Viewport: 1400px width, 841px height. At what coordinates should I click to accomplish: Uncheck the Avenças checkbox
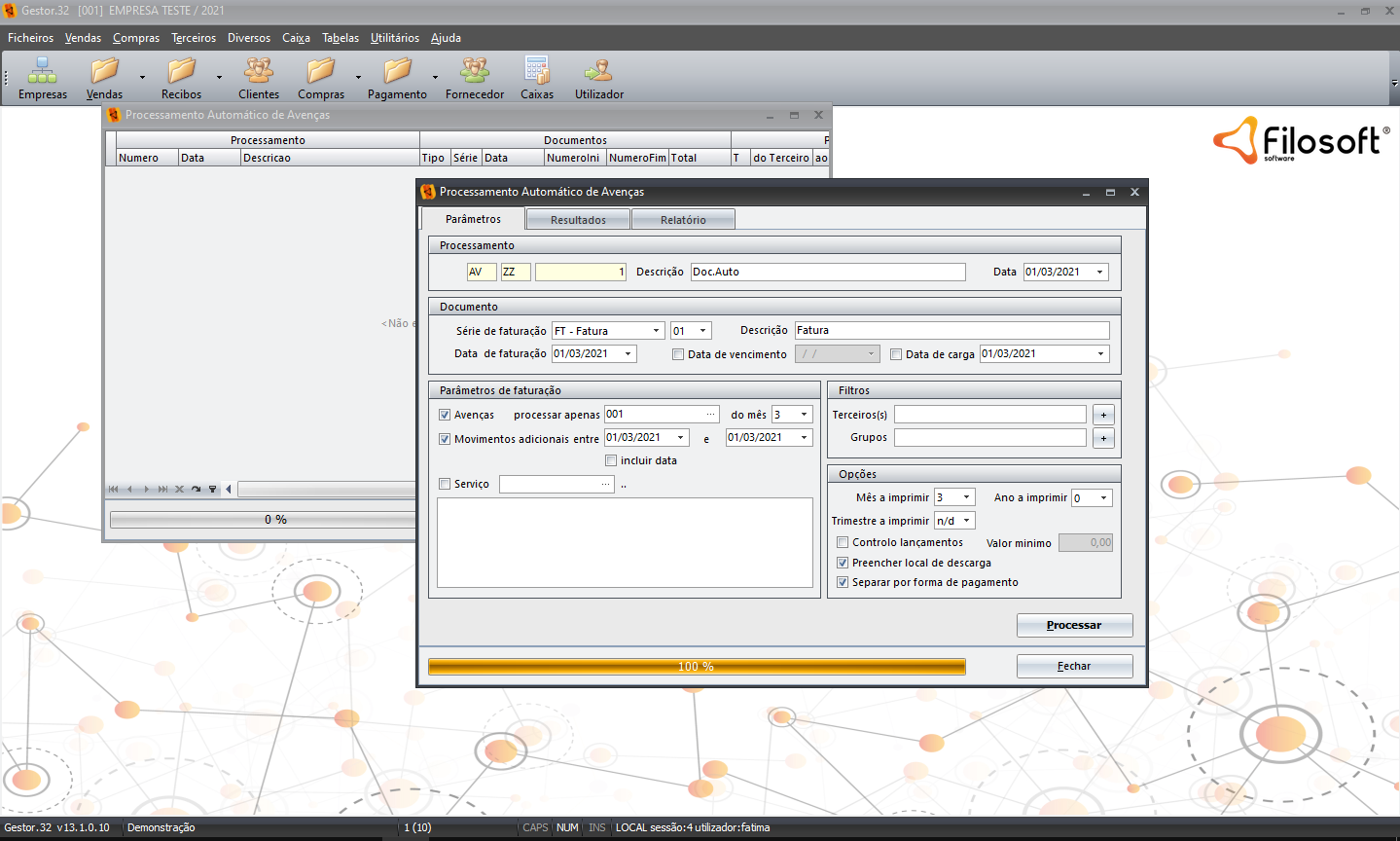pos(445,415)
